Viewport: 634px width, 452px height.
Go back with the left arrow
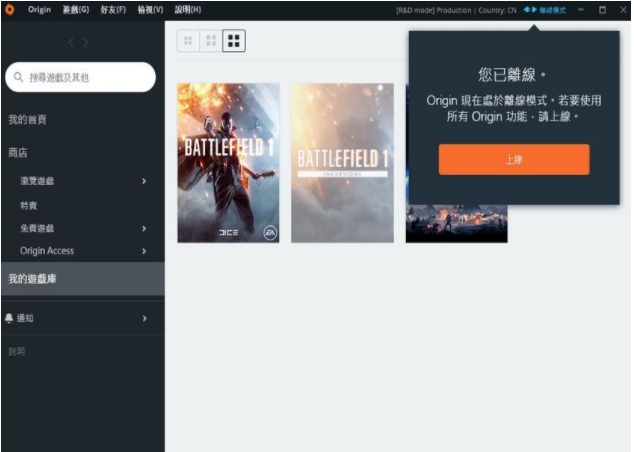click(x=71, y=42)
